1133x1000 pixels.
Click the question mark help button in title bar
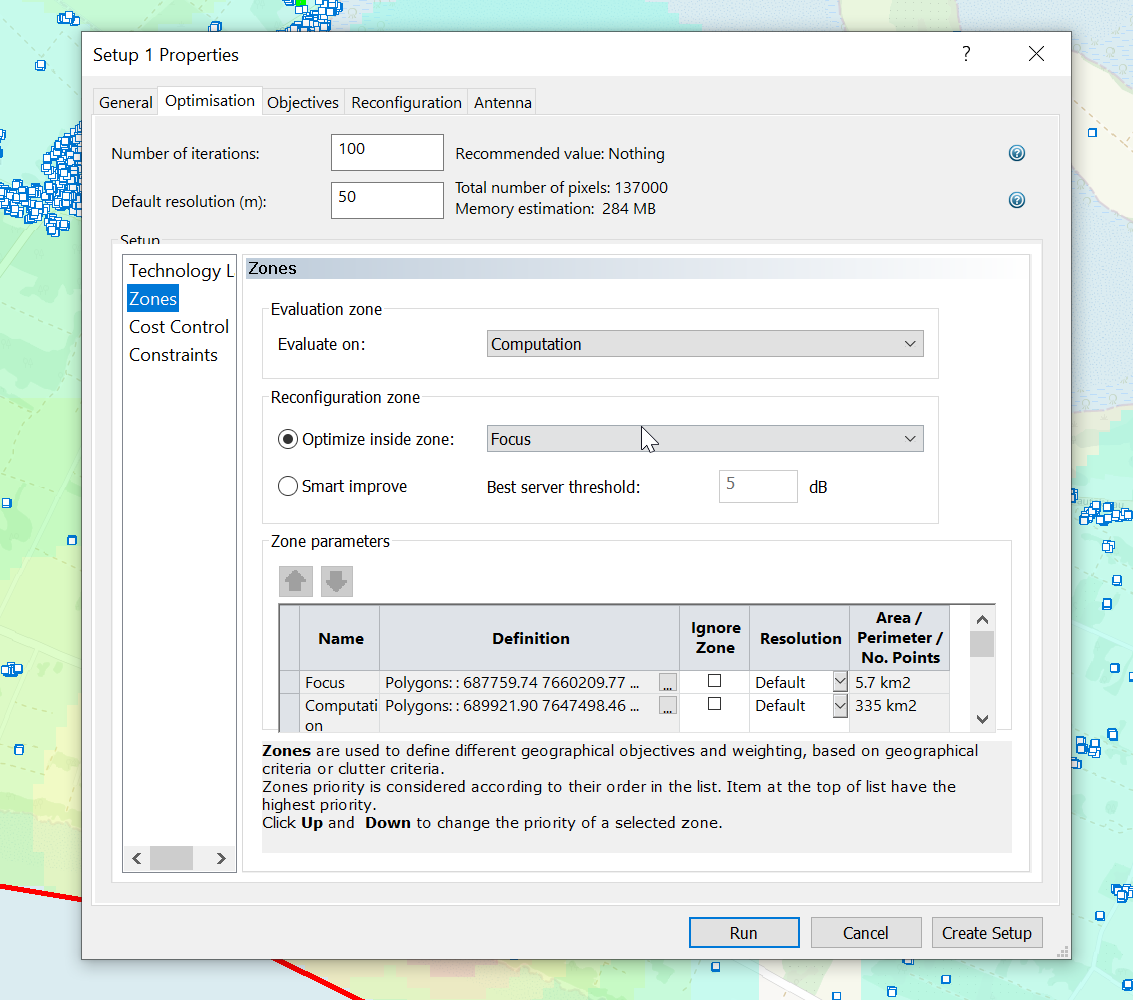click(x=966, y=54)
